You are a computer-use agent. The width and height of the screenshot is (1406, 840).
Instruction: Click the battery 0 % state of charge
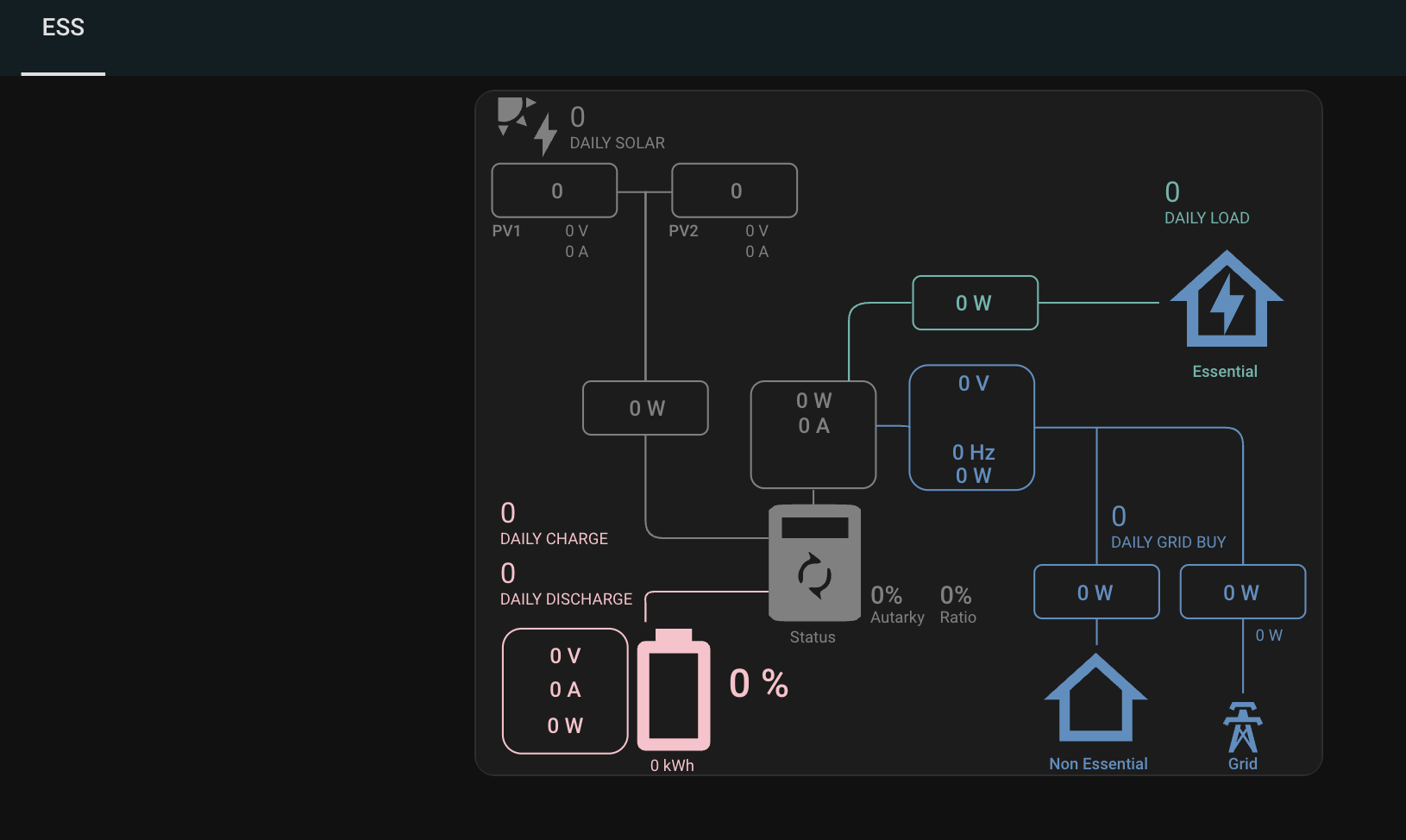758,684
